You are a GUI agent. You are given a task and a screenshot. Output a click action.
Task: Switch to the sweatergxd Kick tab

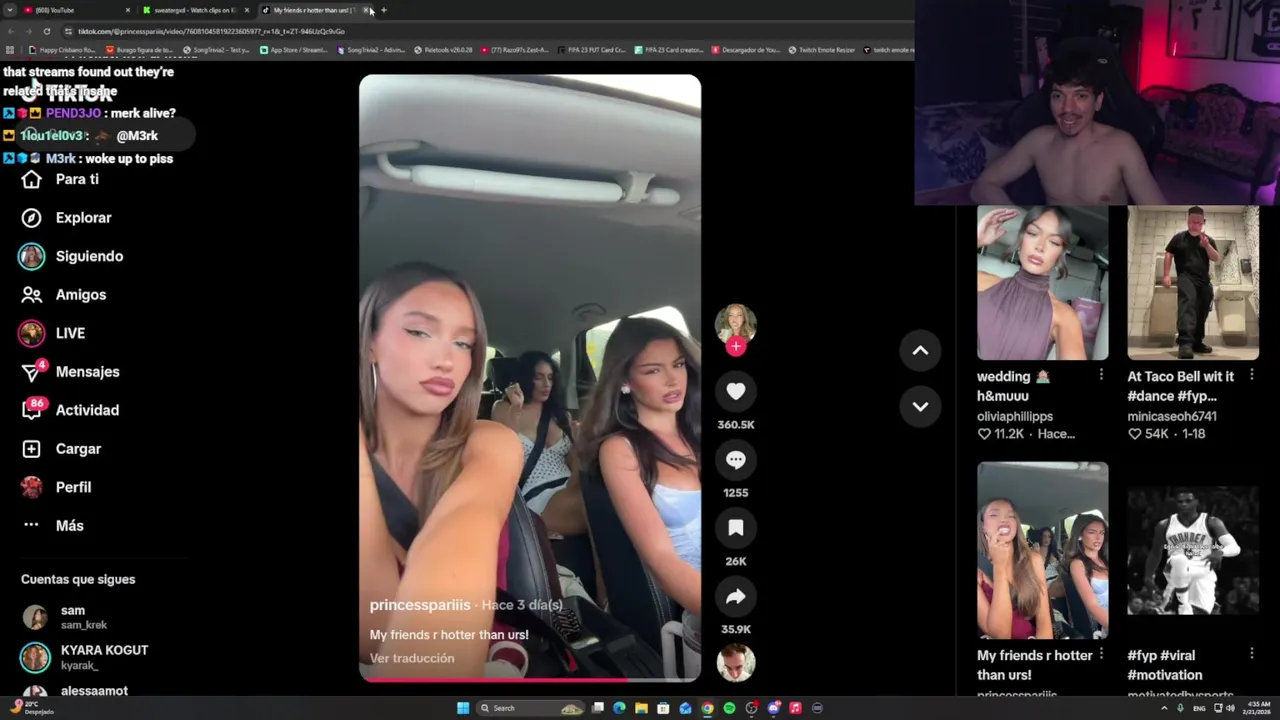pos(196,10)
